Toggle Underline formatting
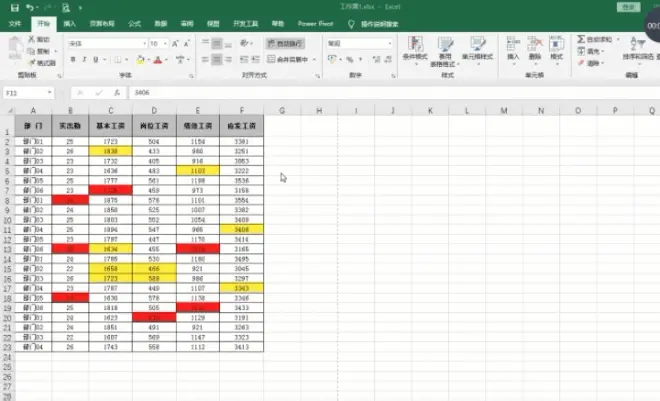This screenshot has height=401, width=660. 96,60
